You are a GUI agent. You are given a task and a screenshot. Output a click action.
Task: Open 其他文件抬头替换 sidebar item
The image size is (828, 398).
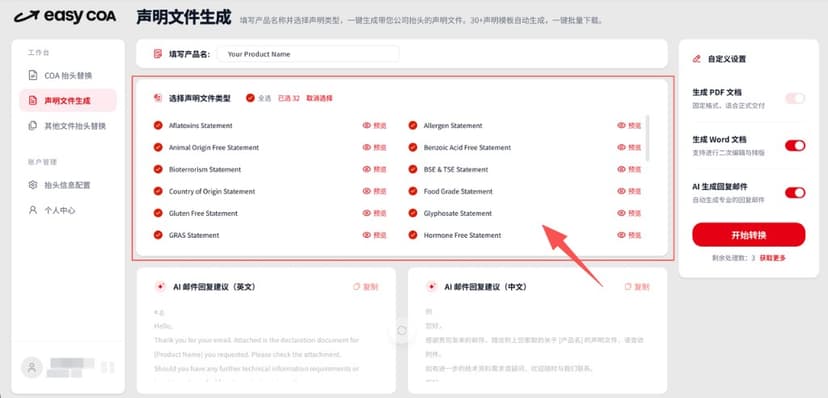tap(68, 126)
